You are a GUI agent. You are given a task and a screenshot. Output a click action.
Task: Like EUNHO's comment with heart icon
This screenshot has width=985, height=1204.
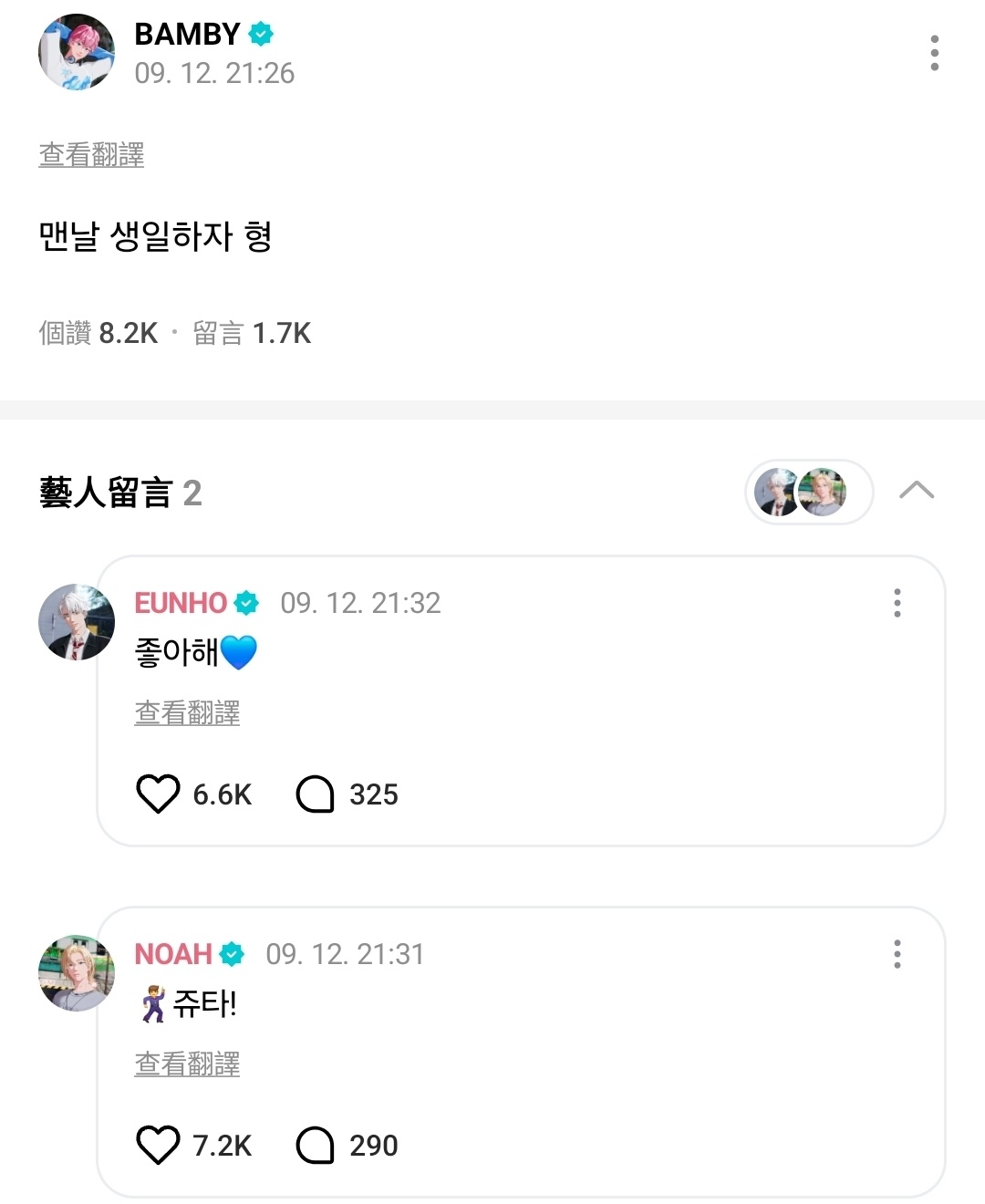point(158,794)
